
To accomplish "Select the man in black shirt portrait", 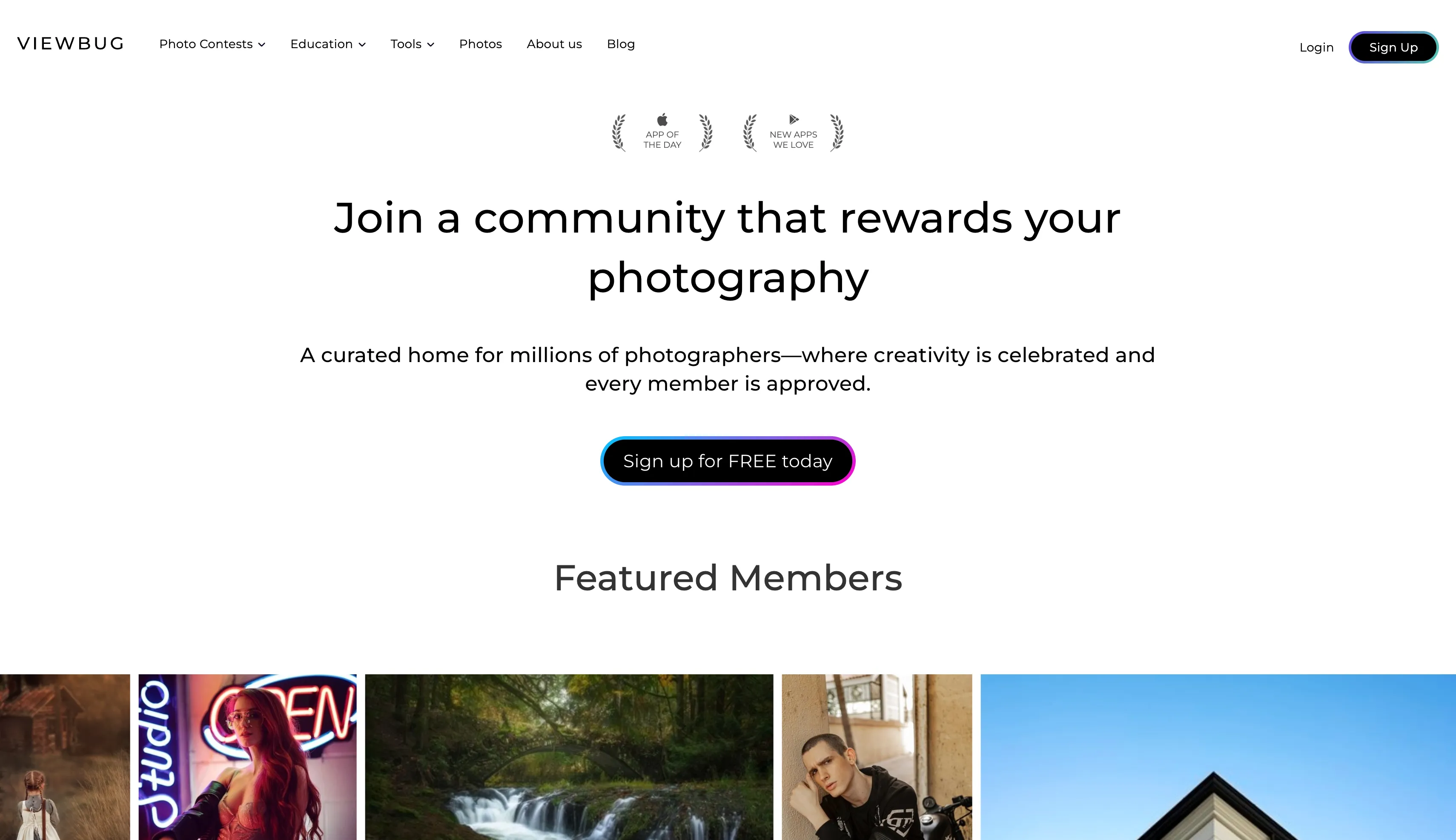I will tap(877, 757).
